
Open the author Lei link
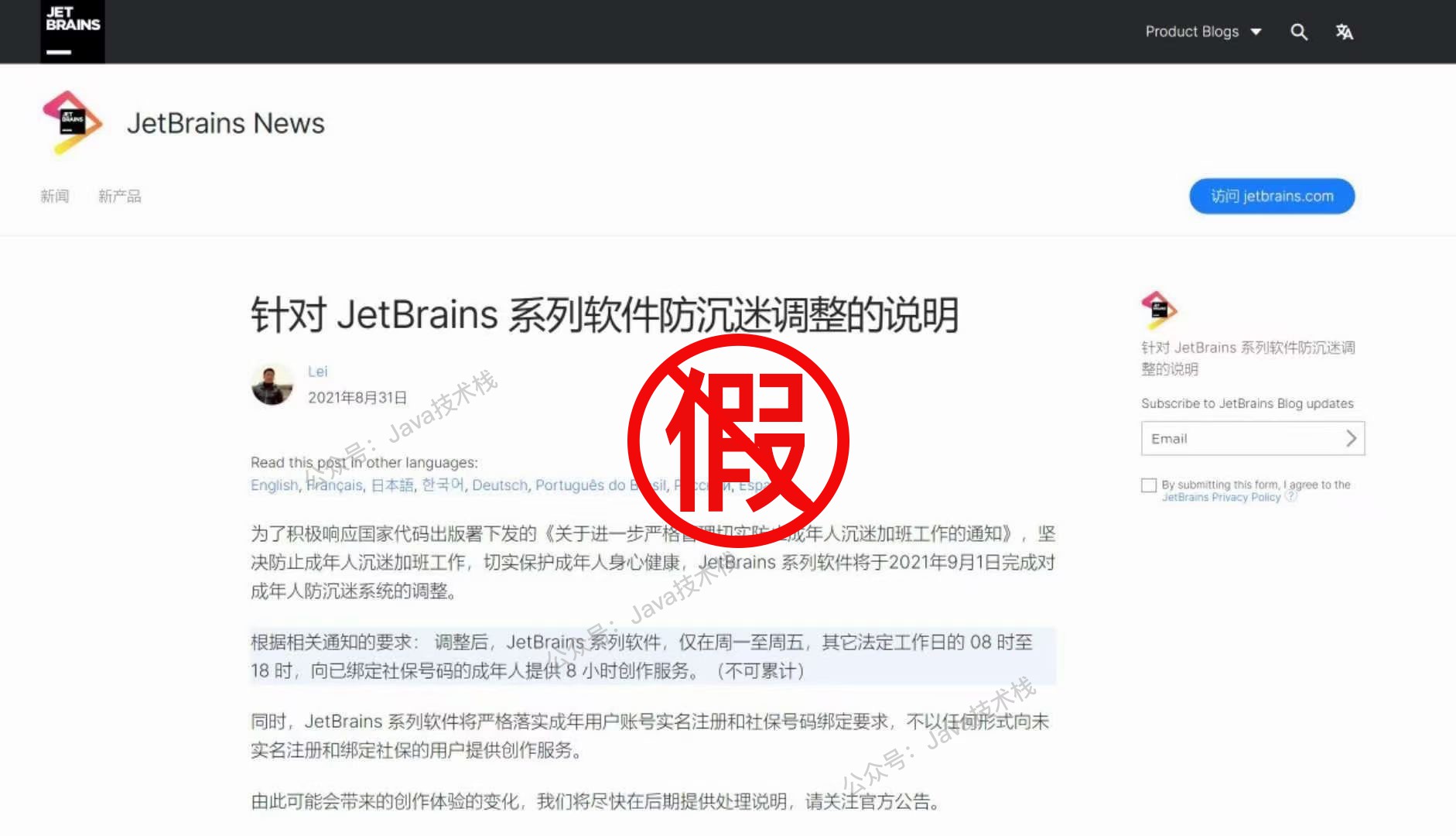click(x=318, y=372)
